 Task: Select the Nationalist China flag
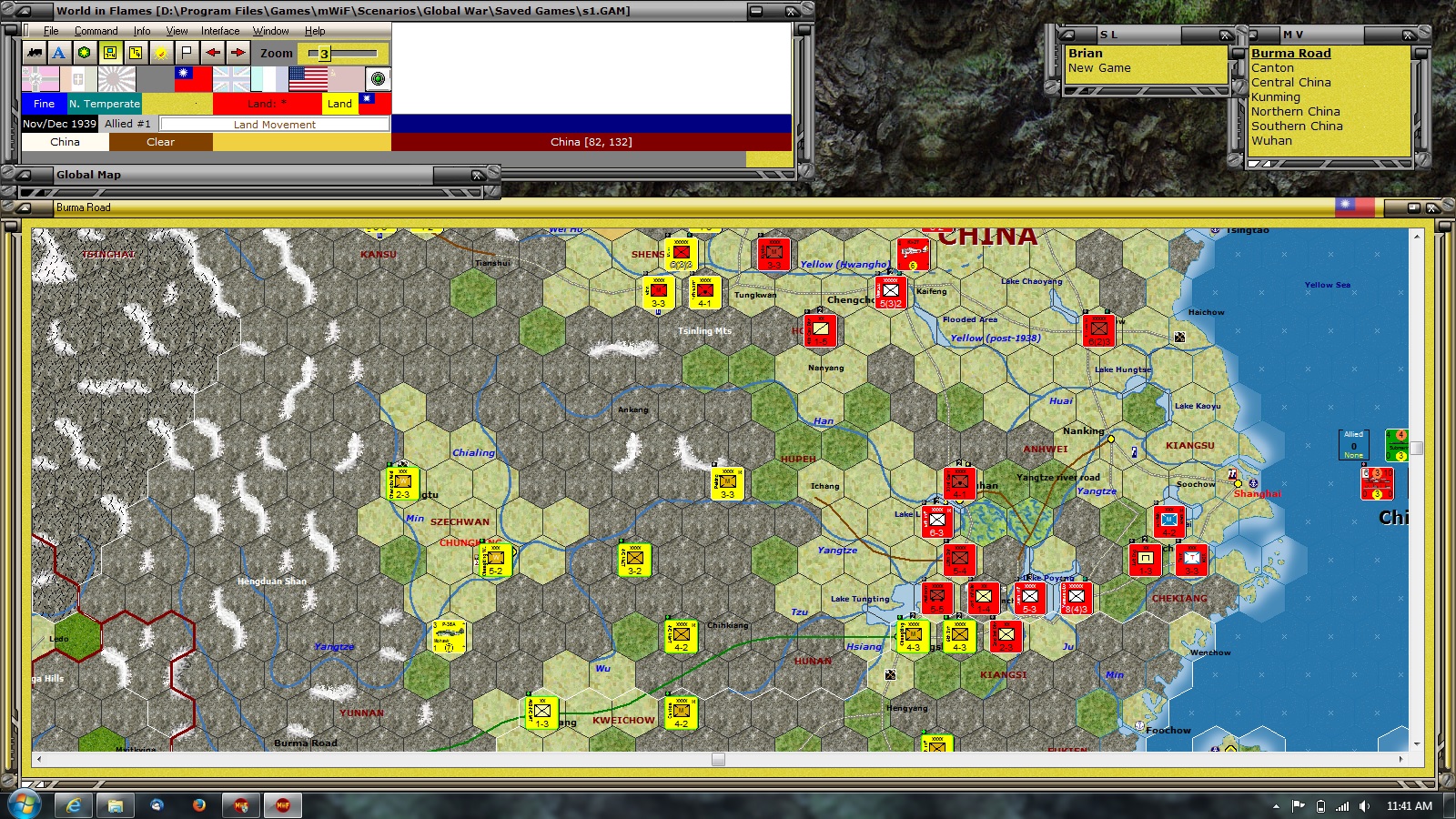pyautogui.click(x=193, y=79)
